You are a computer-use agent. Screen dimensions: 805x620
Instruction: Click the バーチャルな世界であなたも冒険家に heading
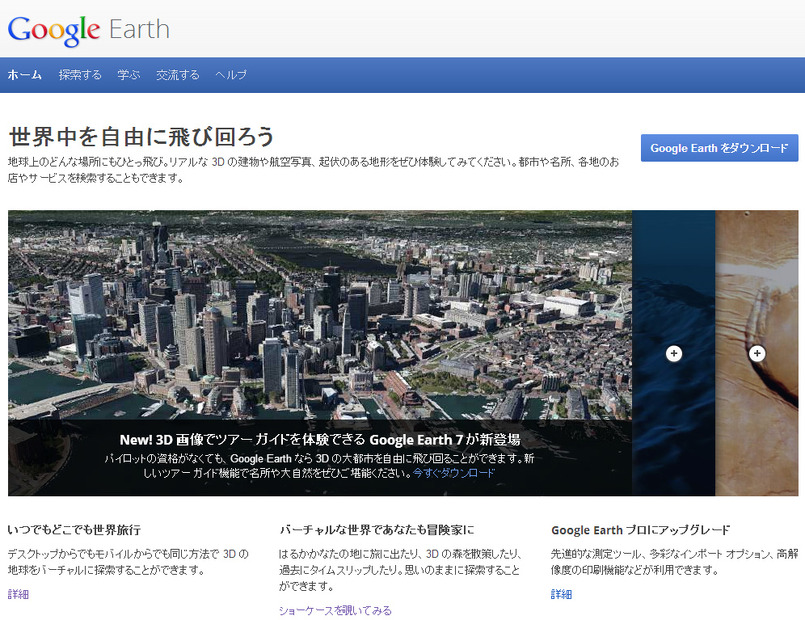377,530
